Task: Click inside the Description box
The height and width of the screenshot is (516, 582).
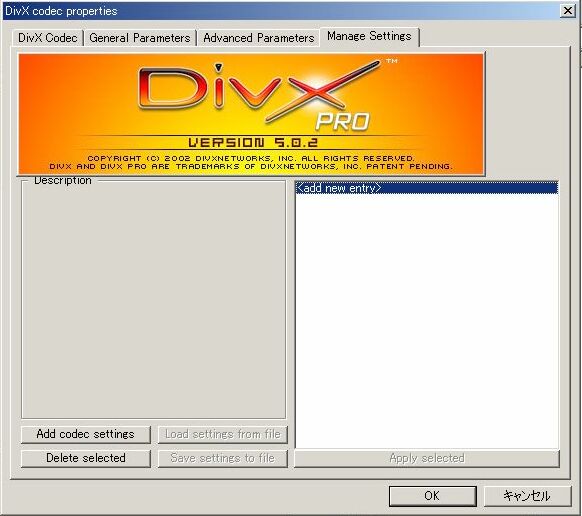Action: pyautogui.click(x=154, y=301)
